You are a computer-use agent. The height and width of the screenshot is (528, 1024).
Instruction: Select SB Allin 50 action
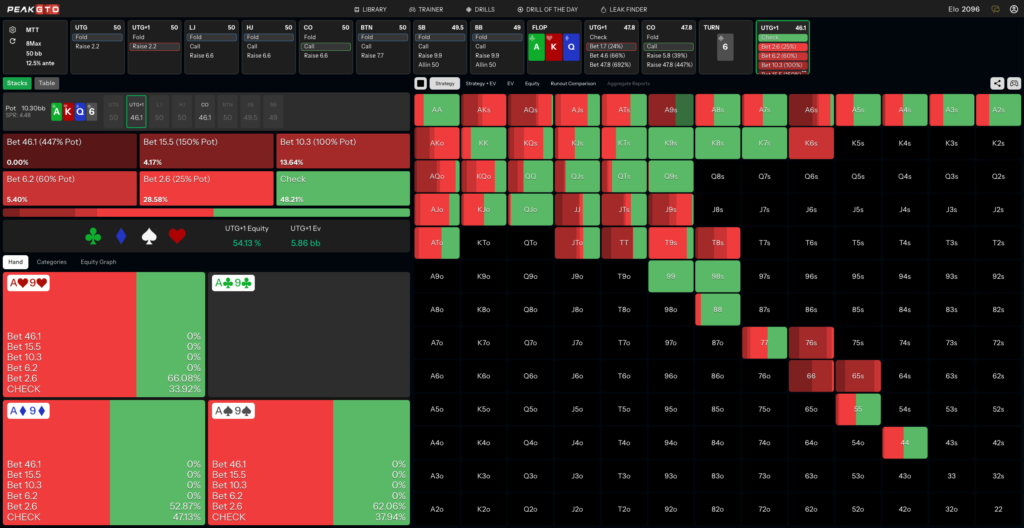438,65
